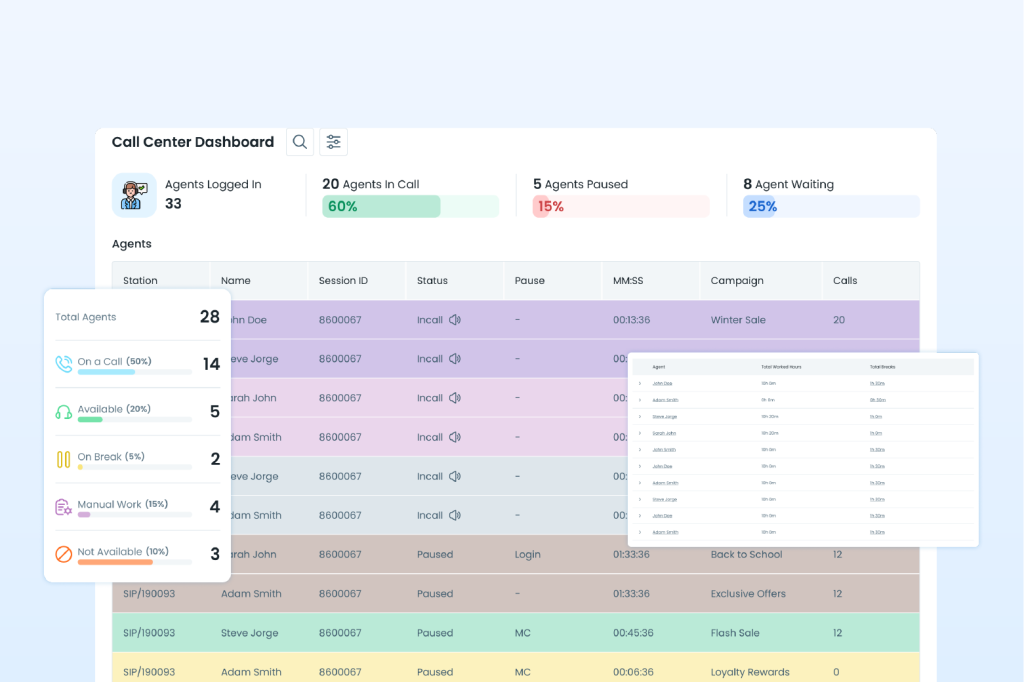Image resolution: width=1024 pixels, height=682 pixels.
Task: Sort by the Status column header
Action: [x=432, y=281]
